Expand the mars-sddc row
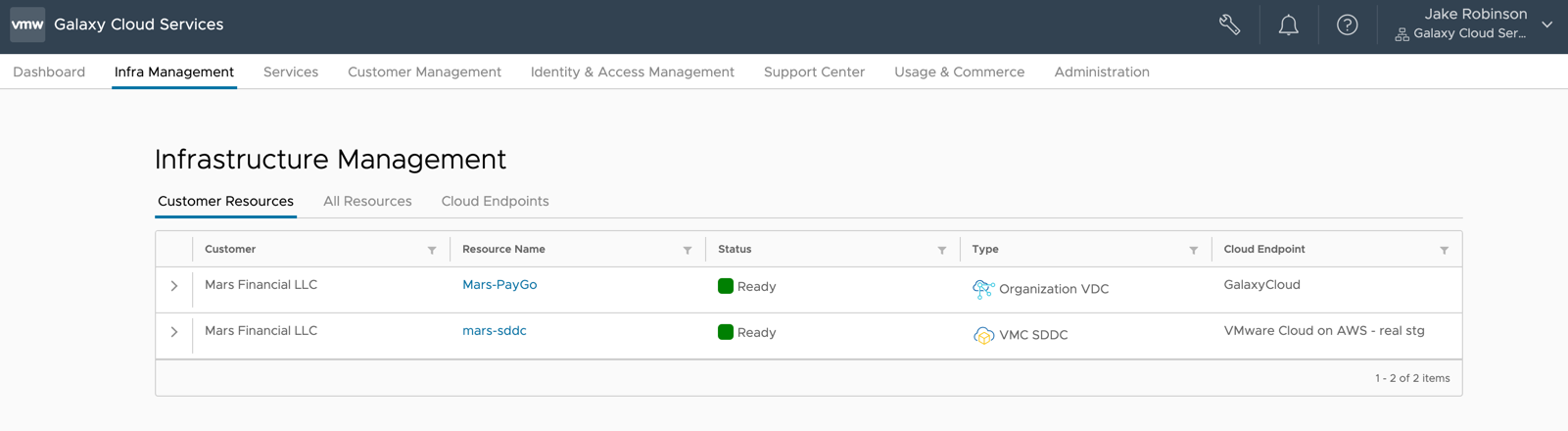This screenshot has width=1568, height=431. coord(174,332)
